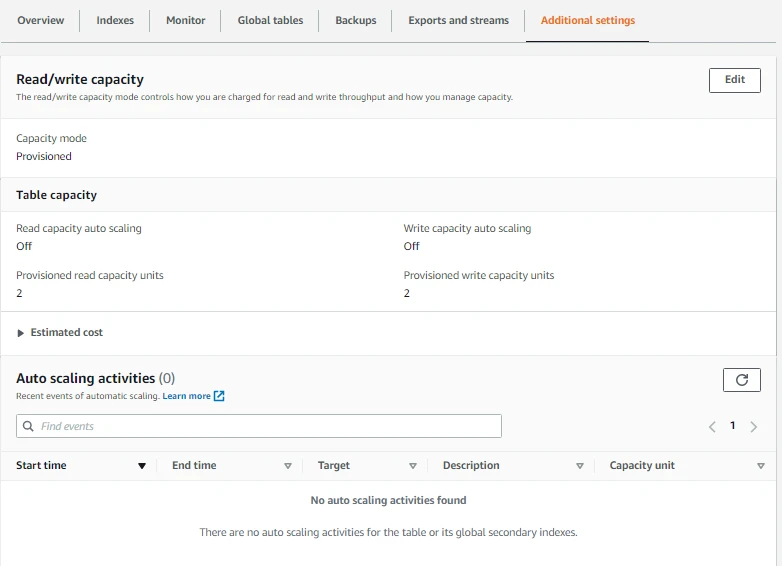Sort by Description column arrow
This screenshot has height=566, width=782.
[580, 466]
